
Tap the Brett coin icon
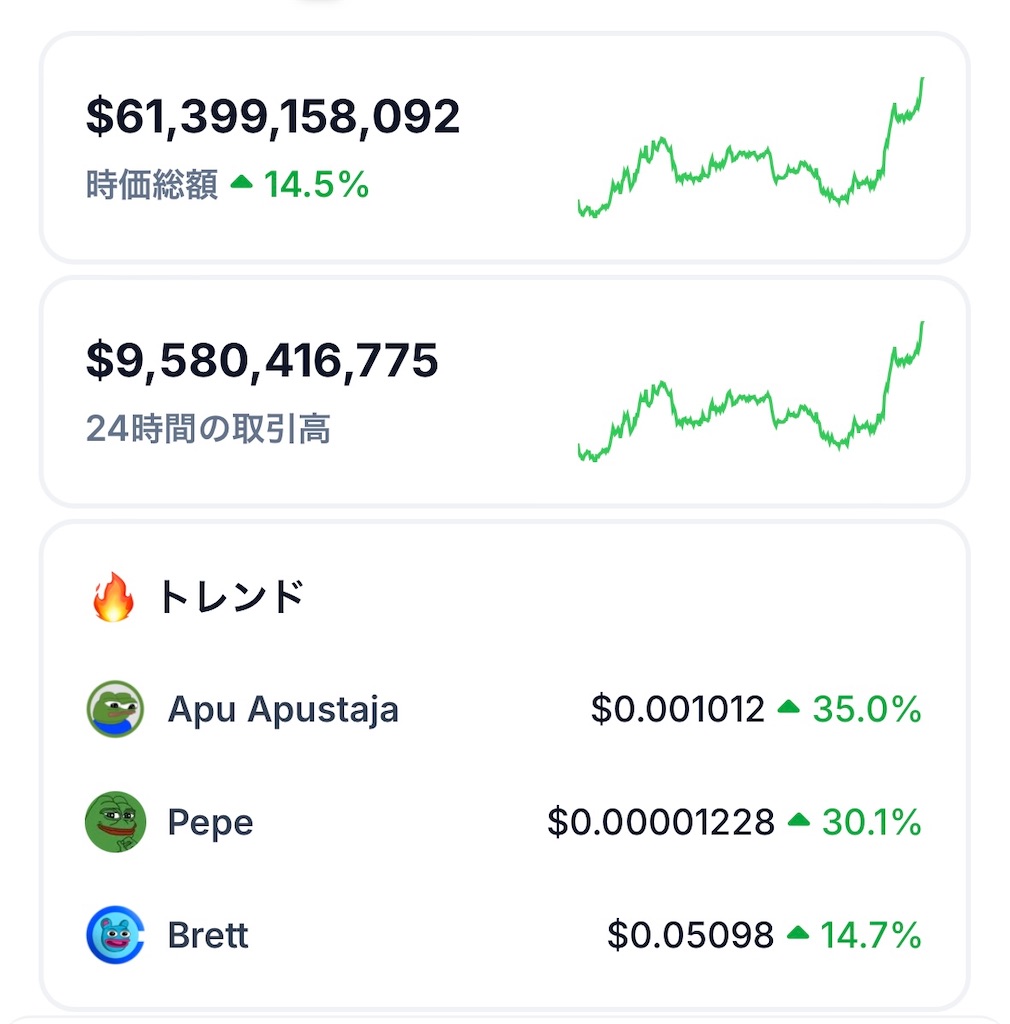coord(115,935)
